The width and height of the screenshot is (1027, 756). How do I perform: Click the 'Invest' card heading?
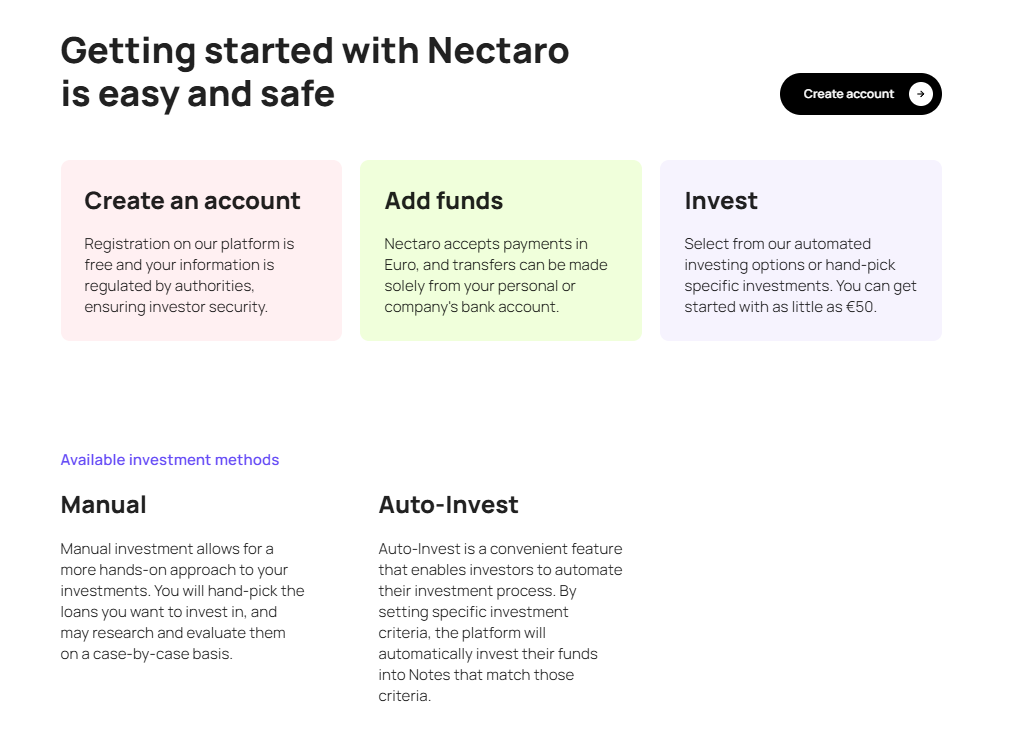click(720, 201)
